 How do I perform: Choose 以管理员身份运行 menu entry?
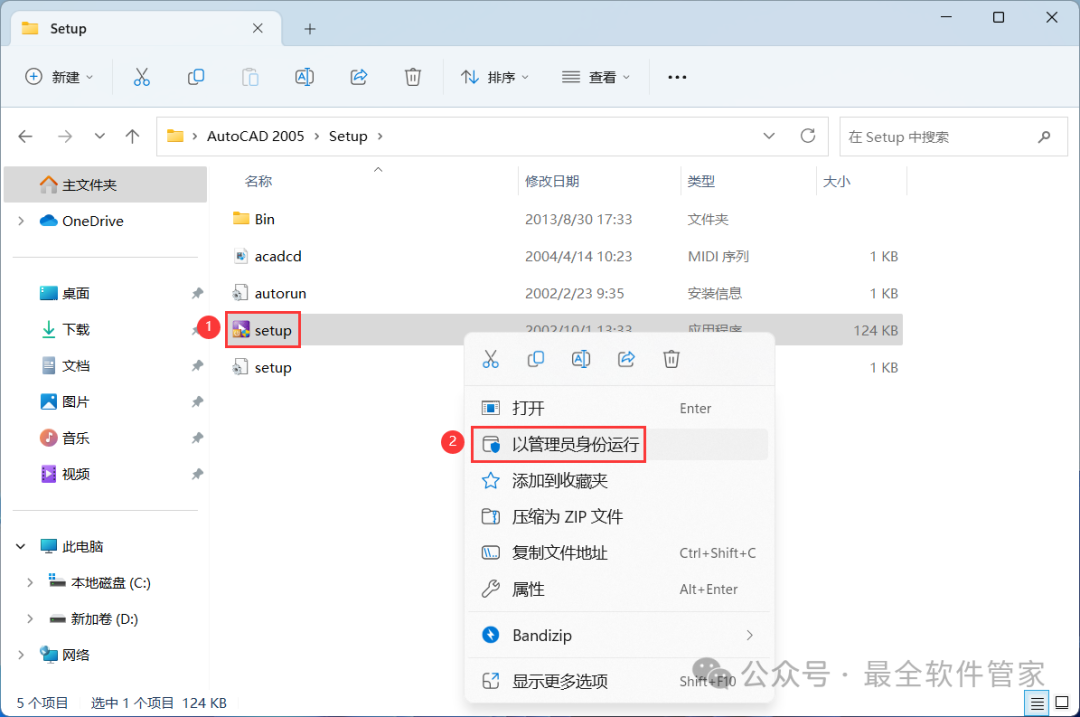pos(618,445)
